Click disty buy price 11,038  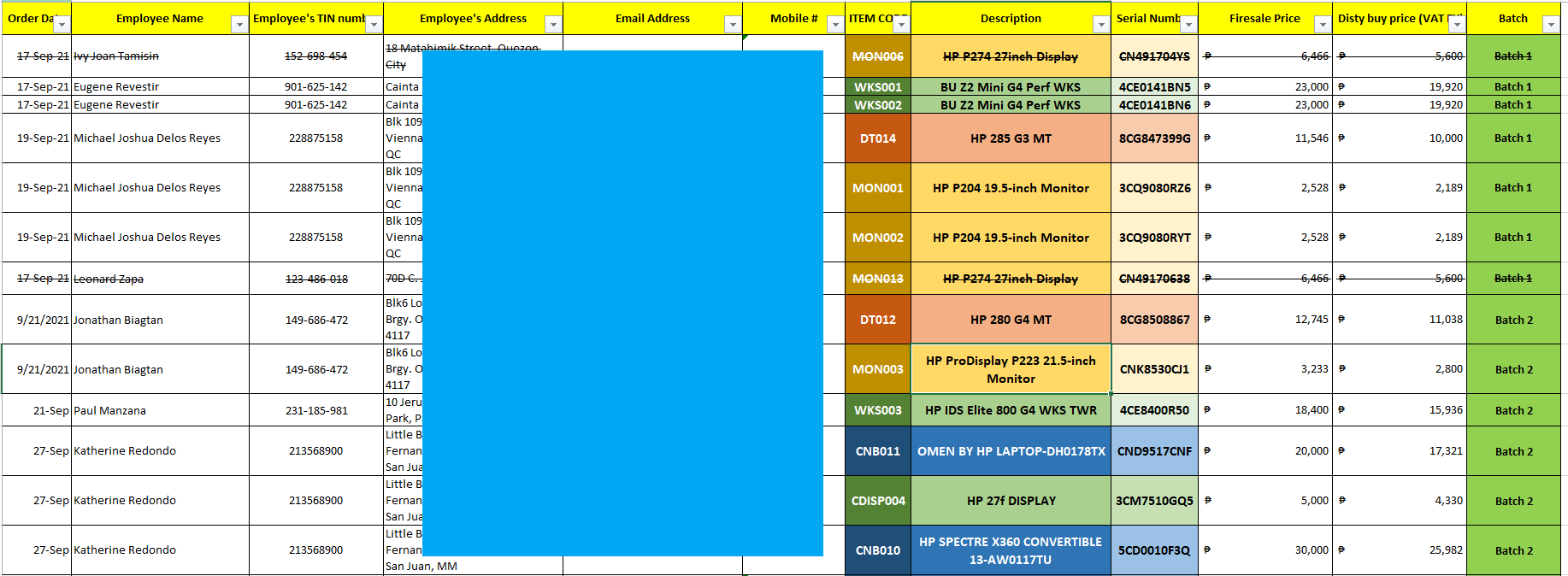pyautogui.click(x=1400, y=320)
